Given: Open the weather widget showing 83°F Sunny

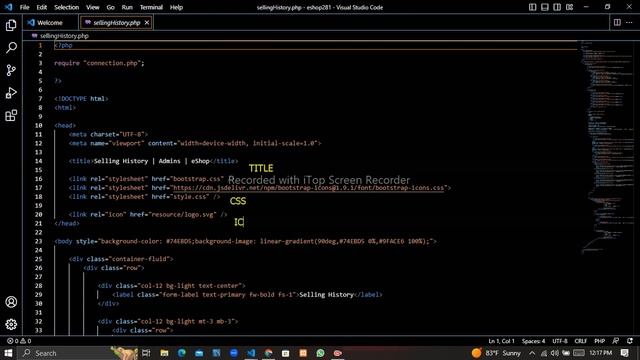Looking at the screenshot, I should (496, 353).
